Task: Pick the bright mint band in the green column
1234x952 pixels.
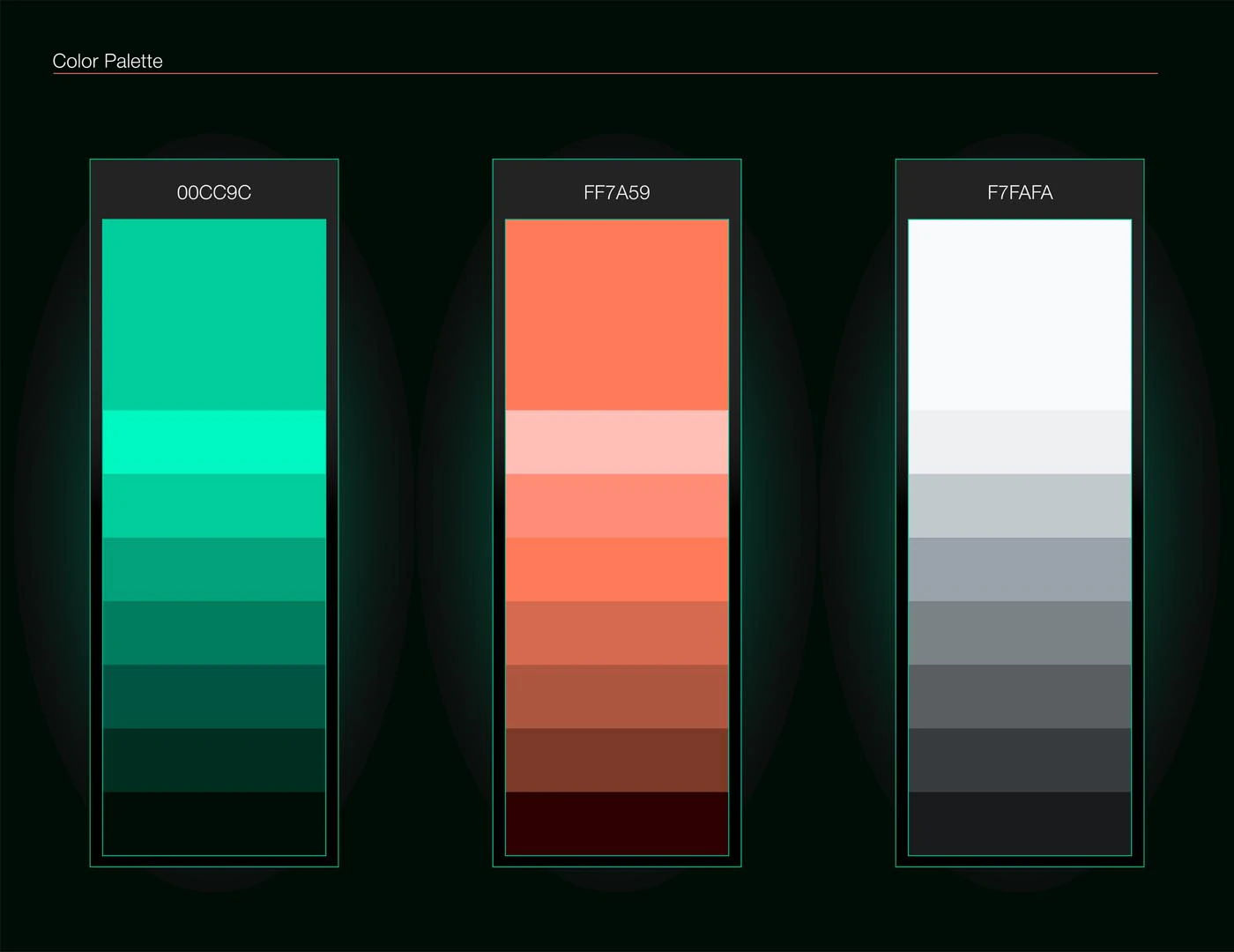Action: tap(214, 442)
